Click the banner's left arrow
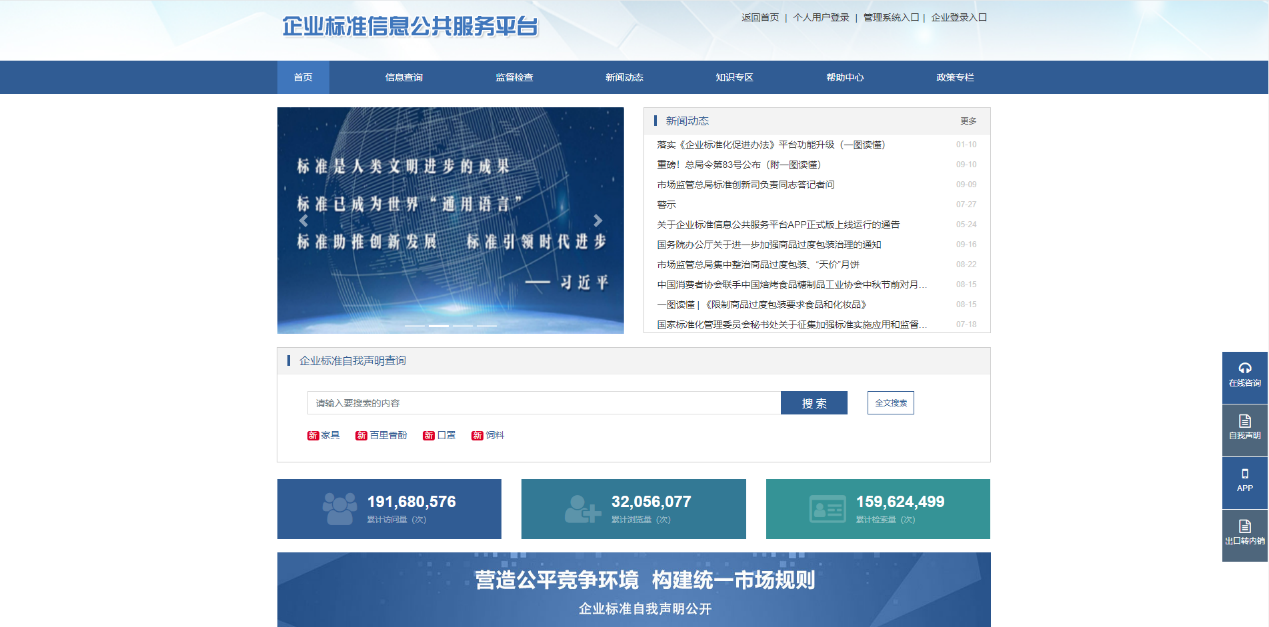The height and width of the screenshot is (627, 1269). click(x=303, y=221)
